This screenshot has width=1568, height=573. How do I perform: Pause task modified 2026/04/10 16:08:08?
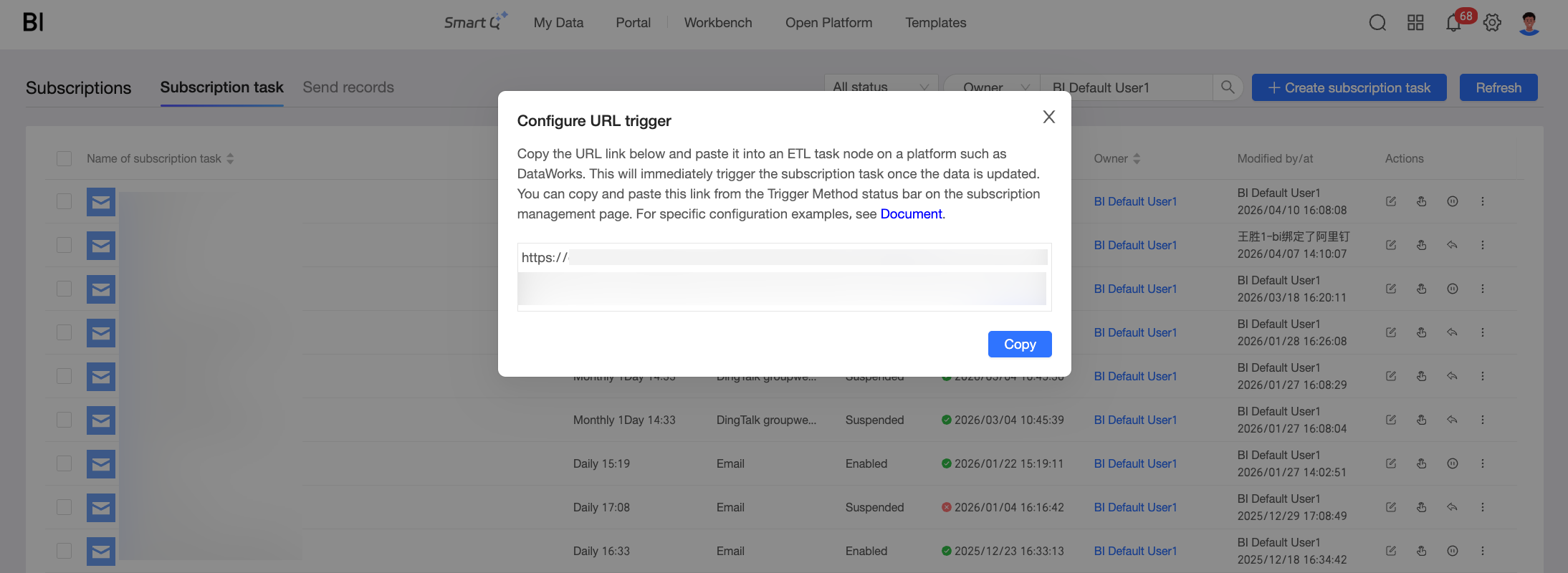[1453, 201]
